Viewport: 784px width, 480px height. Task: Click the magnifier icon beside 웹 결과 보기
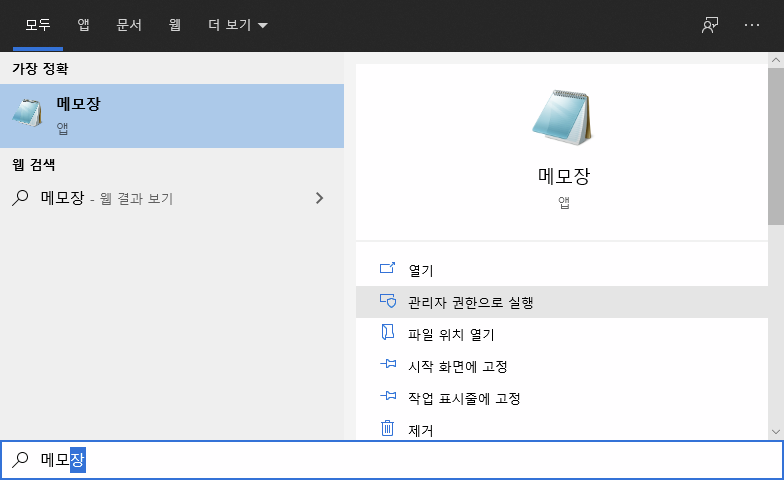click(20, 198)
